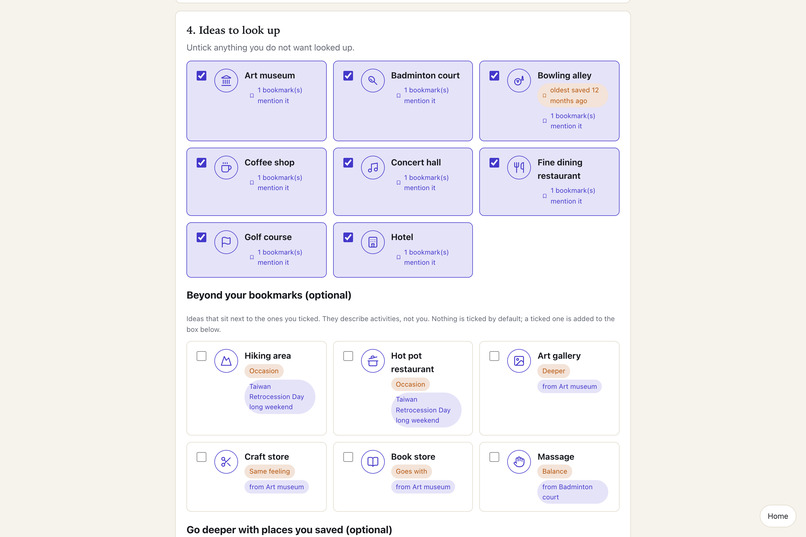This screenshot has width=806, height=537.
Task: Click bookmark mention text under Concert hall
Action: click(x=426, y=182)
